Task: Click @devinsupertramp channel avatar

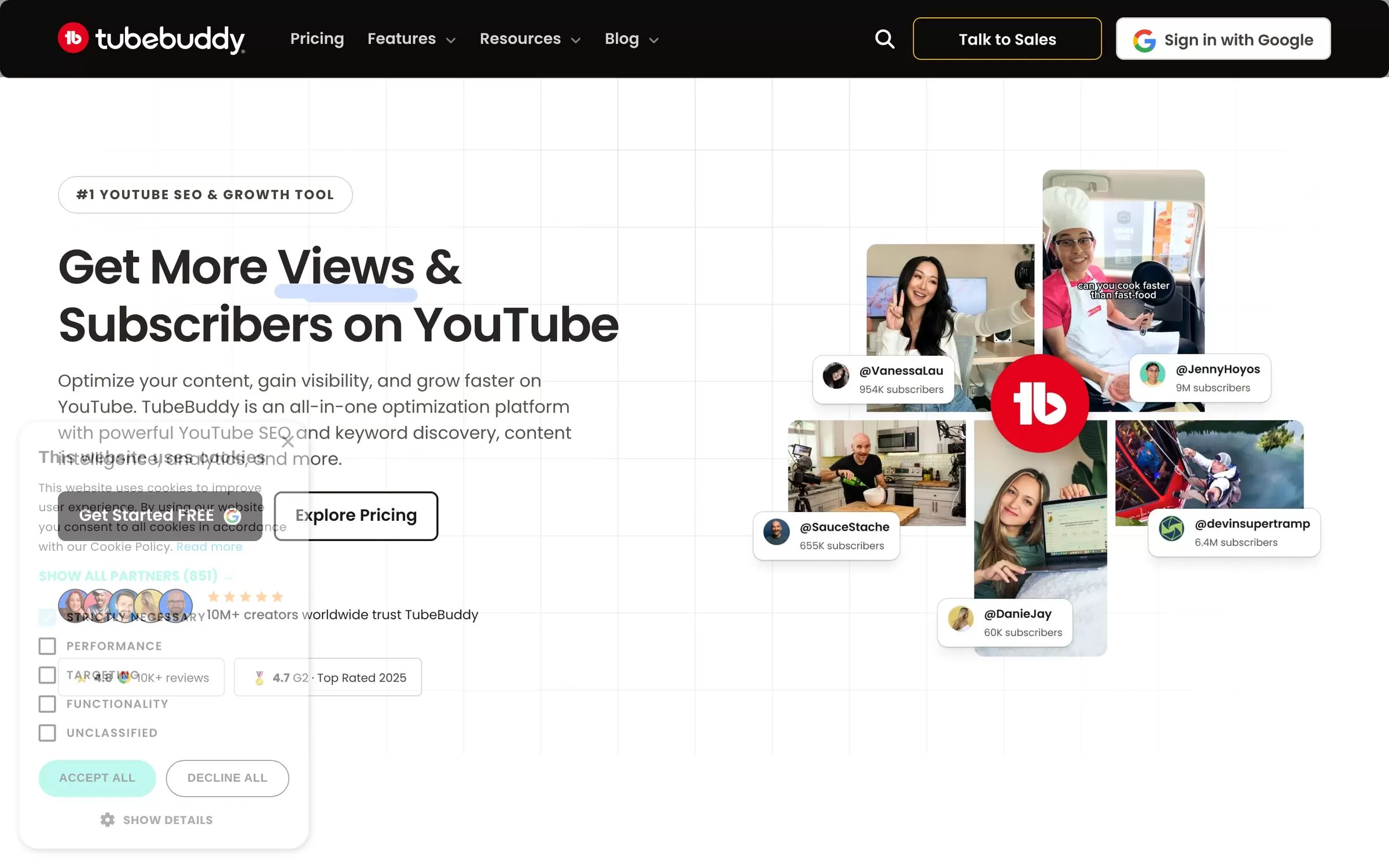Action: pos(1171,528)
